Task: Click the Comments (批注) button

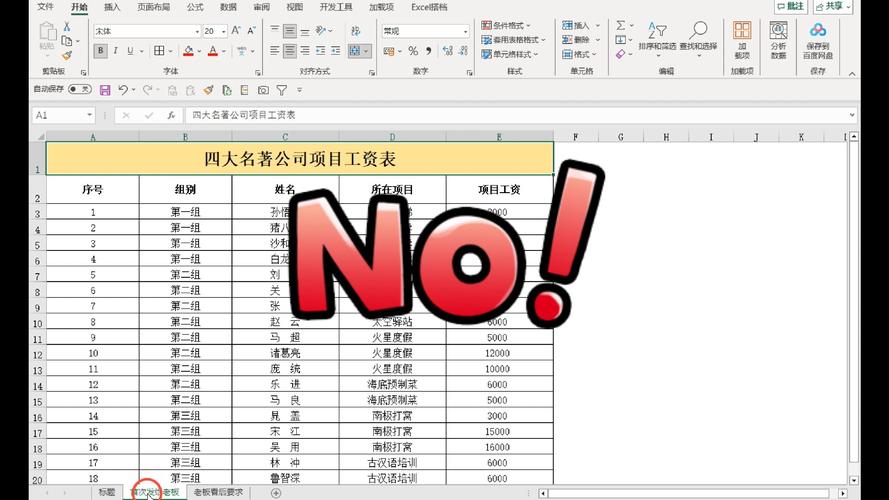Action: (x=790, y=6)
